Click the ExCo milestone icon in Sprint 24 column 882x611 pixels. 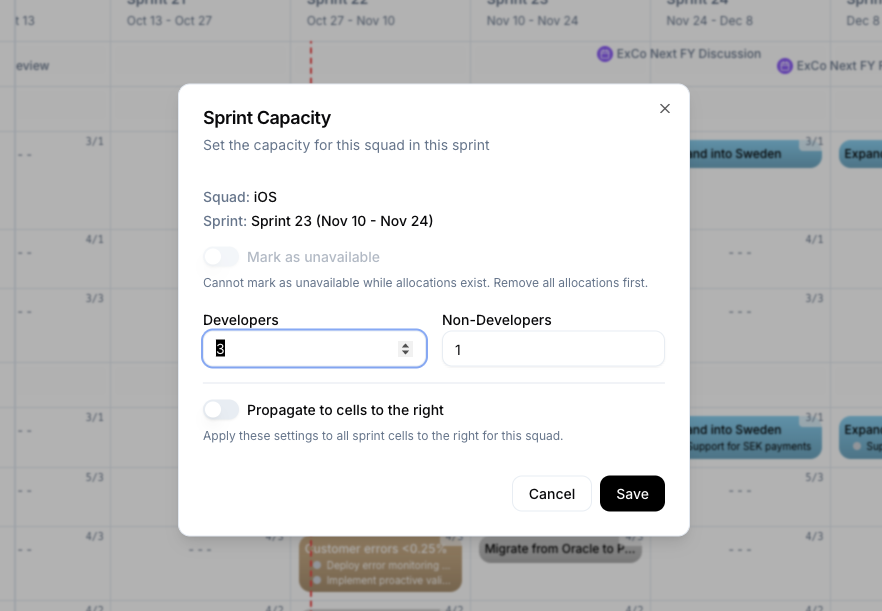pyautogui.click(x=786, y=65)
